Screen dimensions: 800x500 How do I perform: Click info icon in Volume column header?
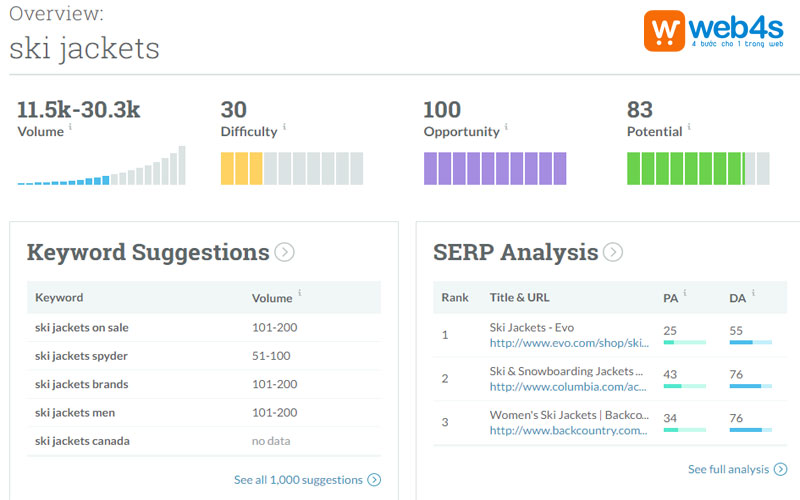pyautogui.click(x=300, y=293)
